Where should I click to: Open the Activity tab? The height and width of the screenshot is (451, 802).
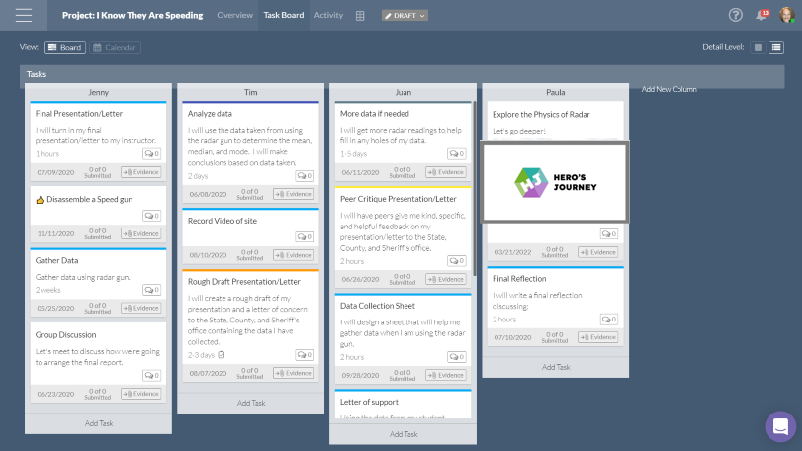tap(328, 16)
